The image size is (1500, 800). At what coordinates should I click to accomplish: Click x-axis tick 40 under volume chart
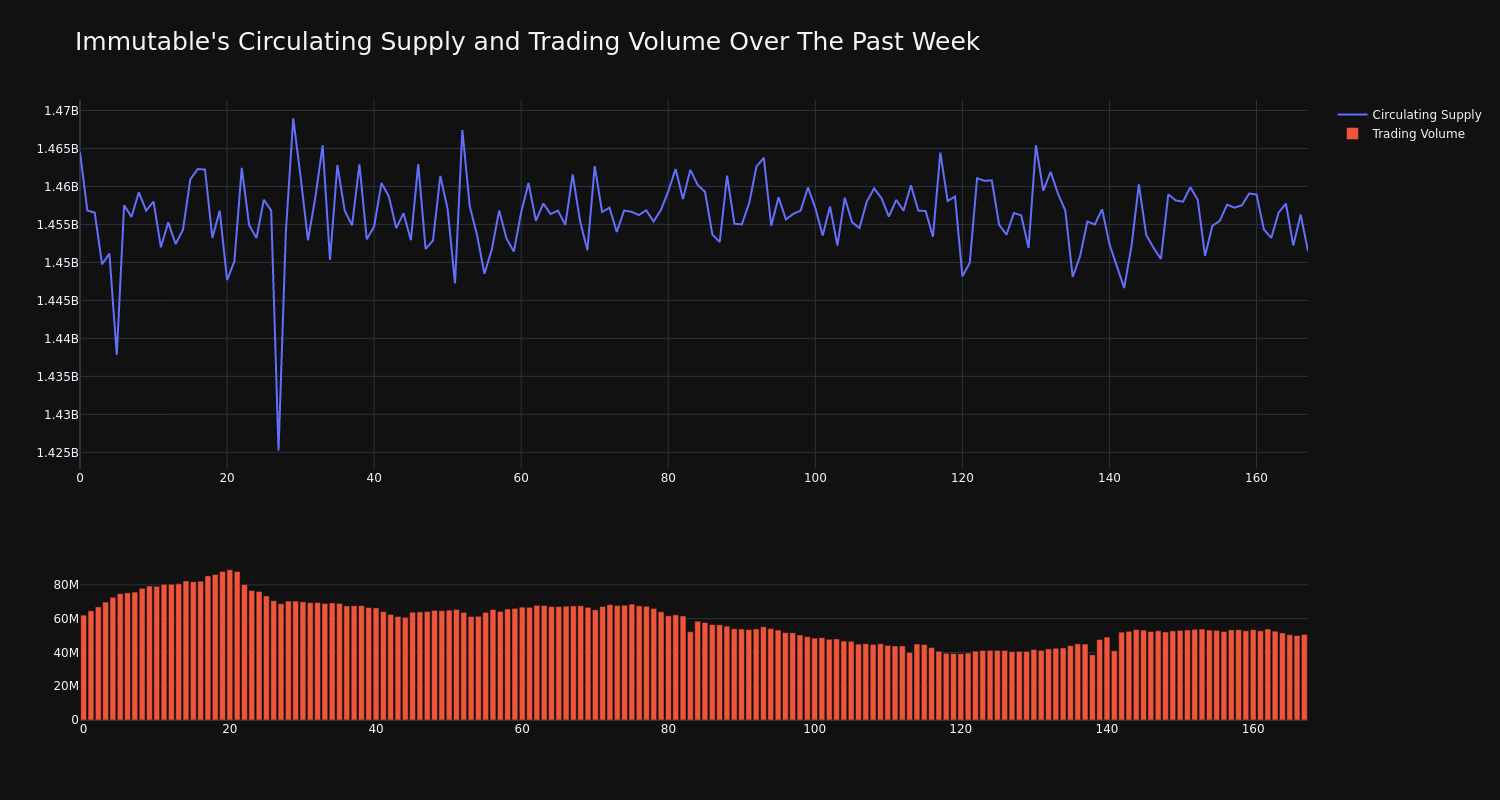point(376,729)
